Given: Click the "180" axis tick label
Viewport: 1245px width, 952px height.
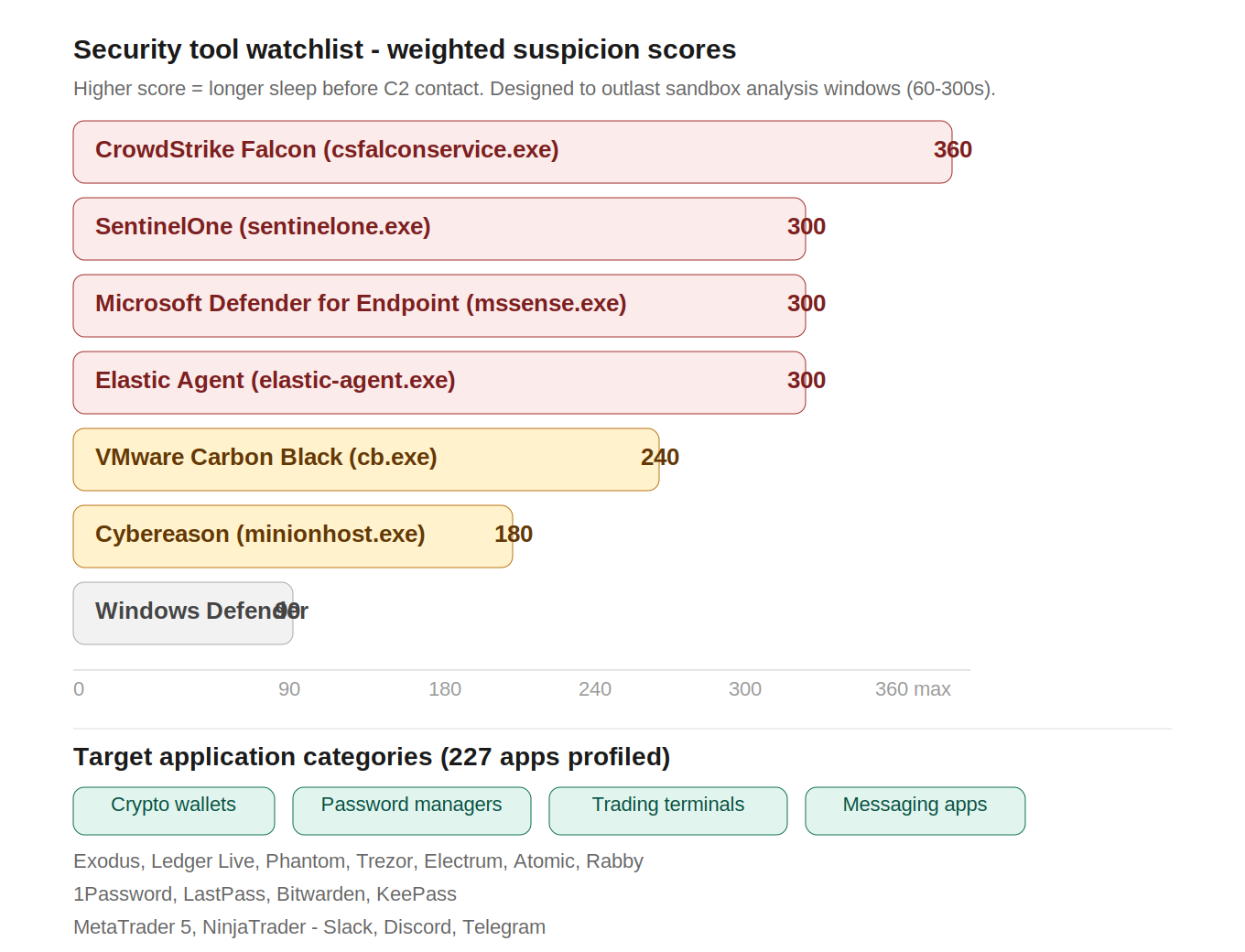Looking at the screenshot, I should coord(445,689).
